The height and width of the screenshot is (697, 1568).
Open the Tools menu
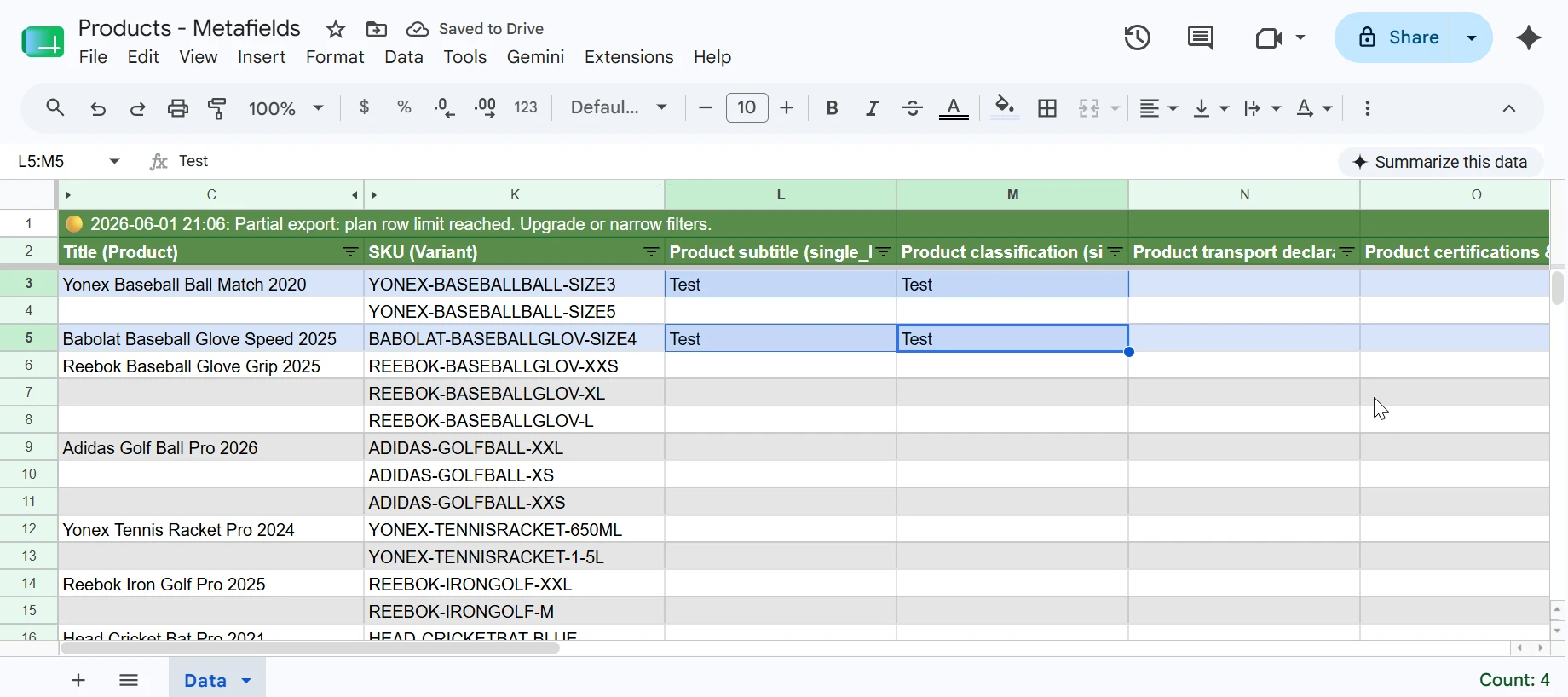[x=465, y=57]
